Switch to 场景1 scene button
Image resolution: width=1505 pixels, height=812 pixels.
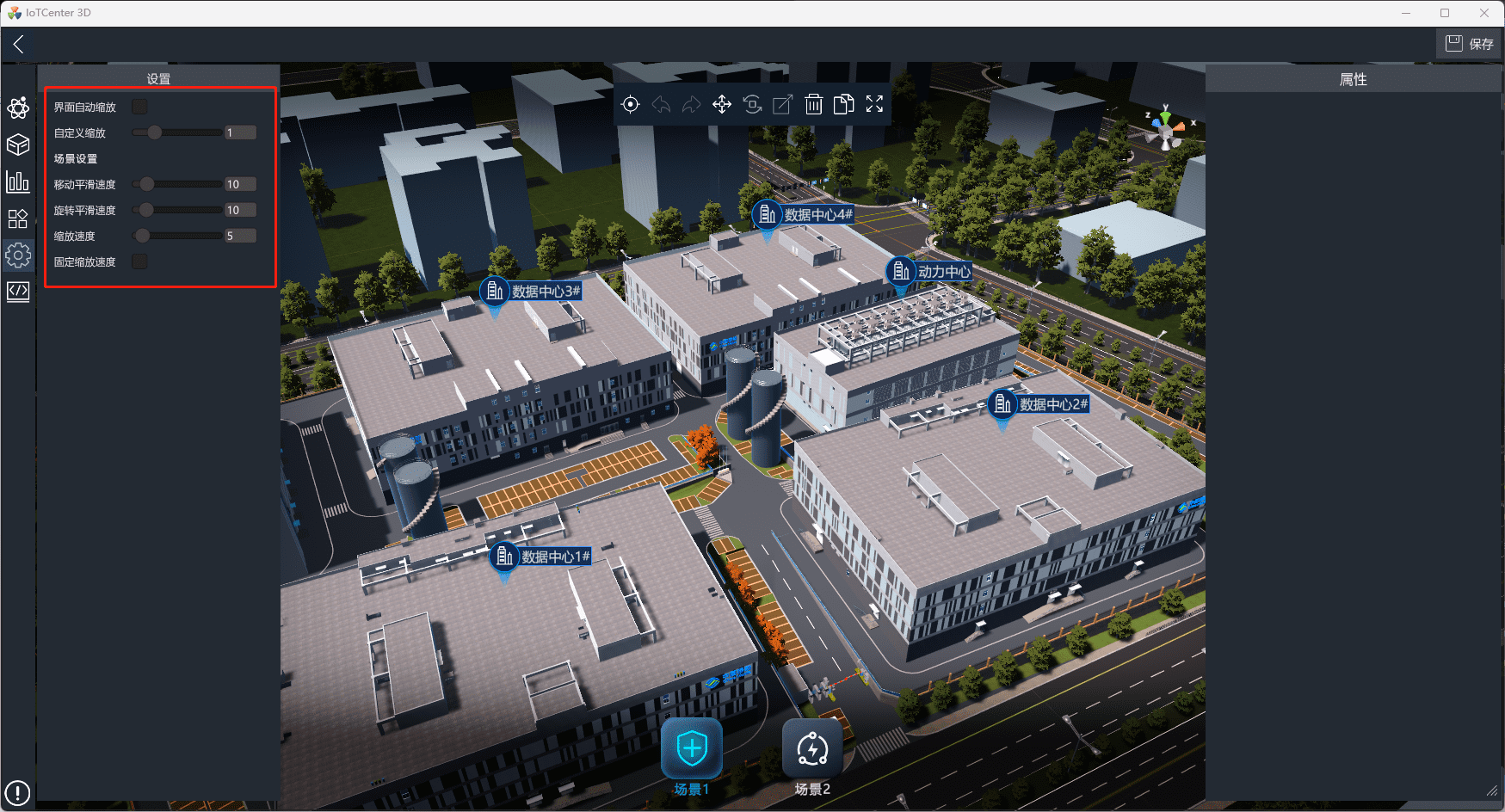coord(692,757)
